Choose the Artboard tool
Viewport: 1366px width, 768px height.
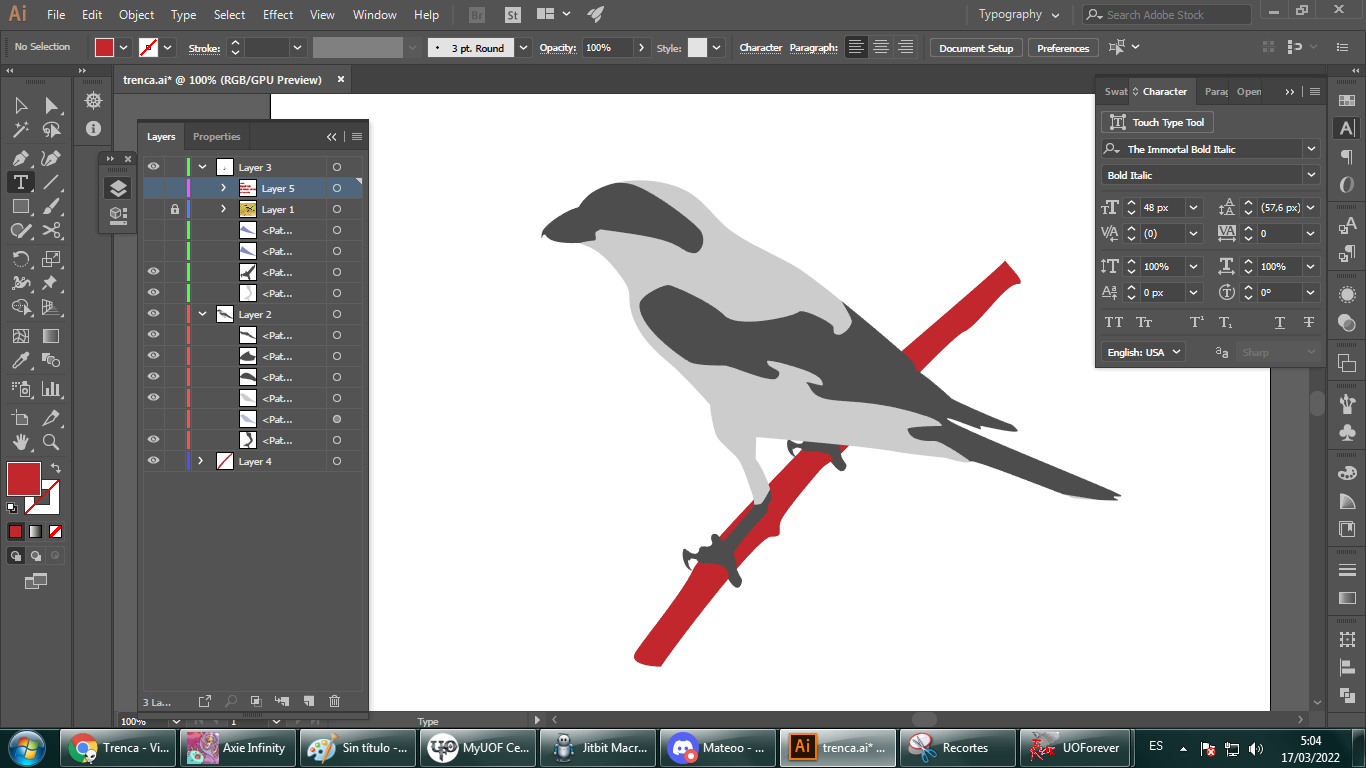[20, 417]
